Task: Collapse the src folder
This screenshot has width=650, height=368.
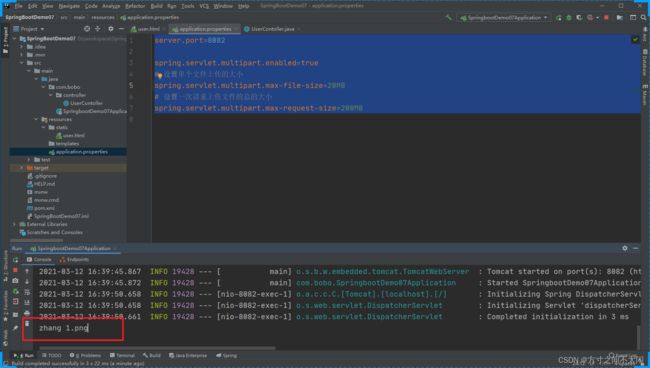Action: tap(22, 63)
